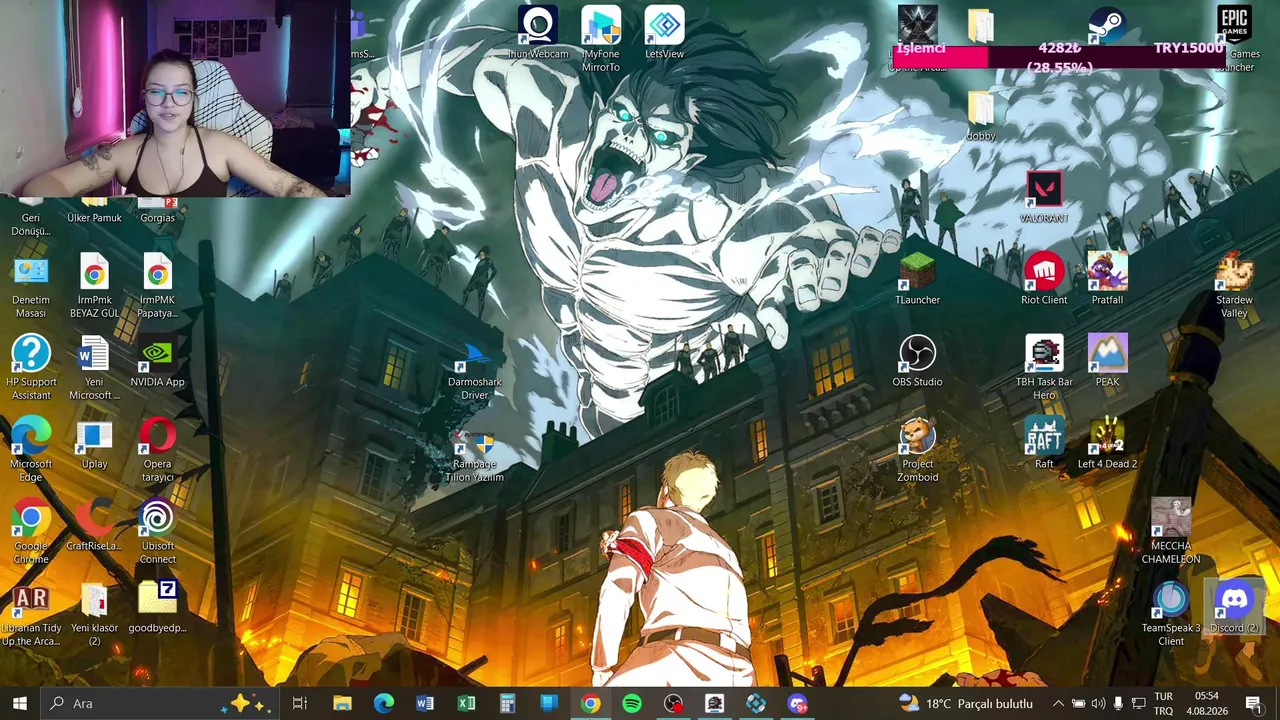Select the Steam desktop shortcut
The width and height of the screenshot is (1280, 720).
pyautogui.click(x=1107, y=24)
